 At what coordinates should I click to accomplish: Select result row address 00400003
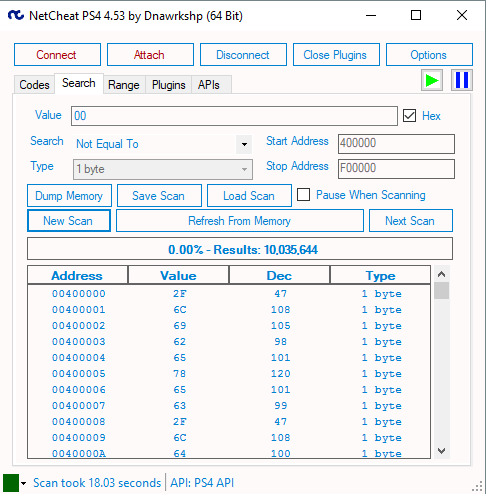point(229,342)
